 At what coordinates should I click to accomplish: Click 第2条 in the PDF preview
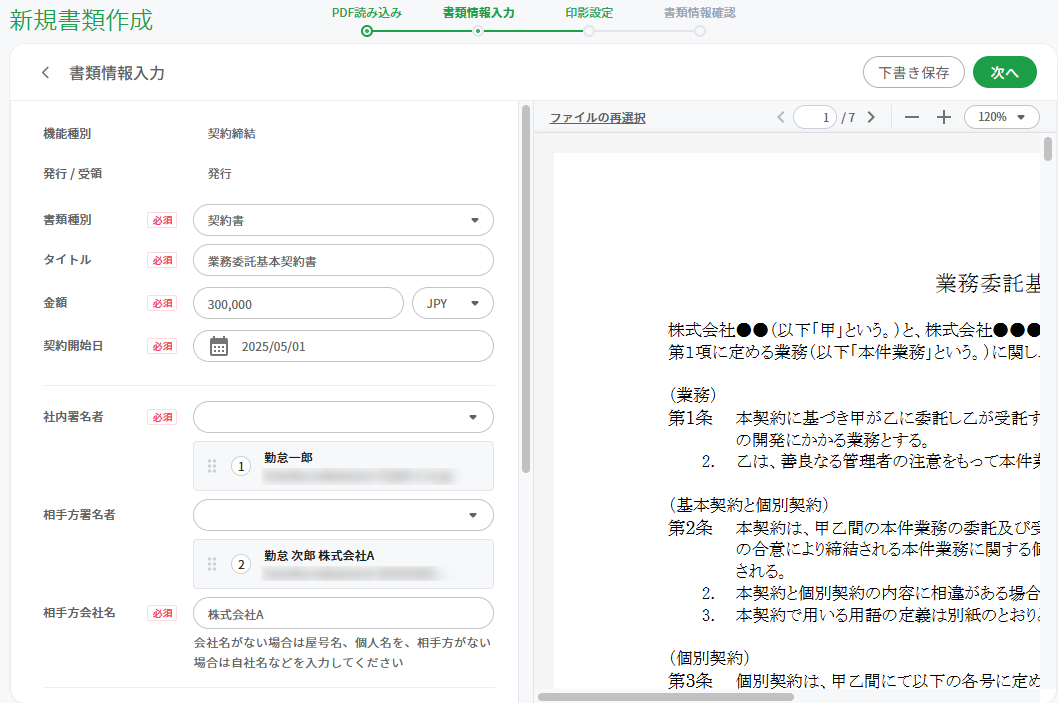(690, 528)
